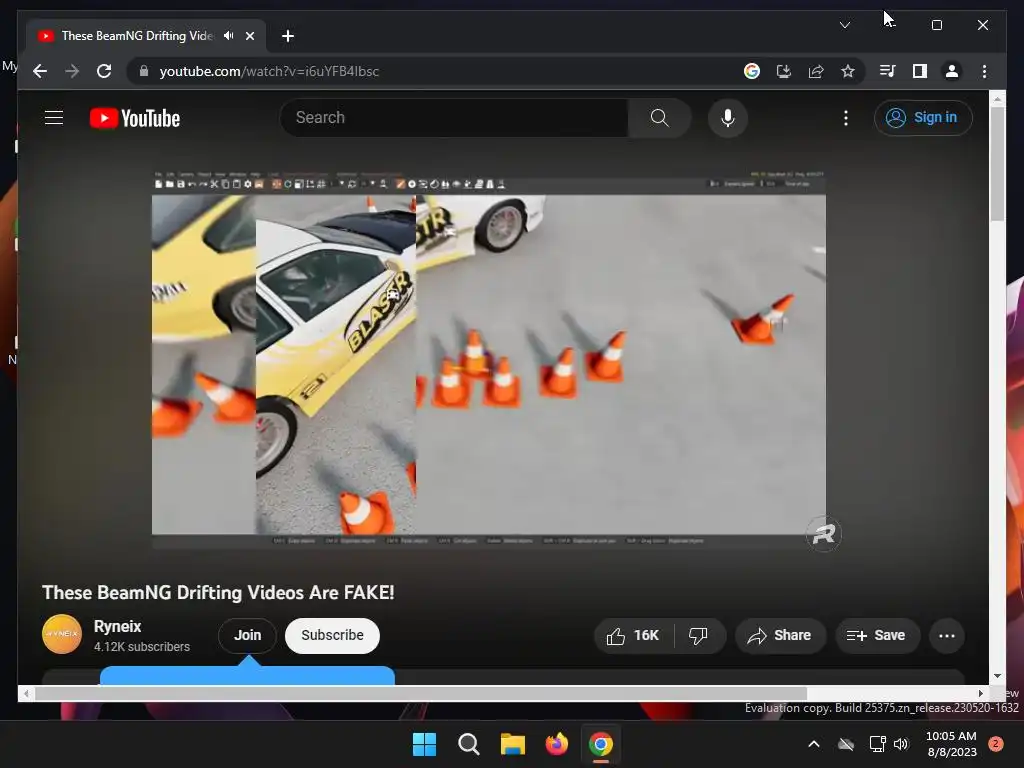Click the Google icon in the address bar
Image resolution: width=1024 pixels, height=768 pixels.
click(x=752, y=71)
